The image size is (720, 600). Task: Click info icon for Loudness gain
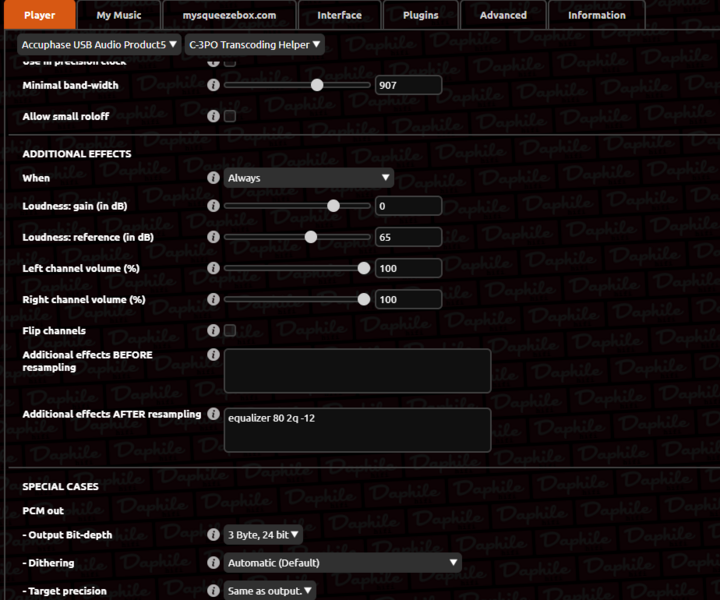213,207
